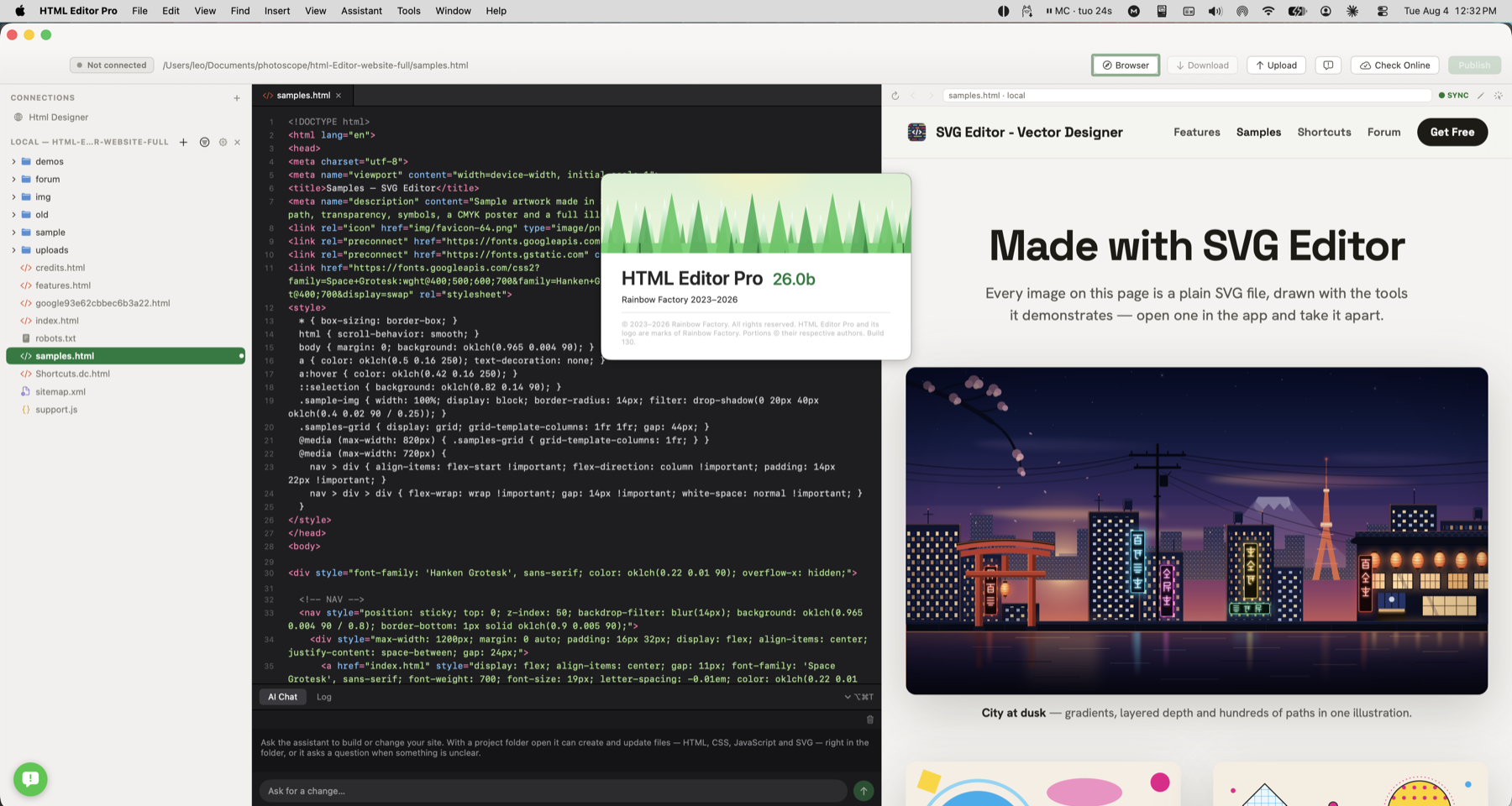This screenshot has height=806, width=1512.
Task: Click the robots.txt file icon
Action: (x=26, y=338)
